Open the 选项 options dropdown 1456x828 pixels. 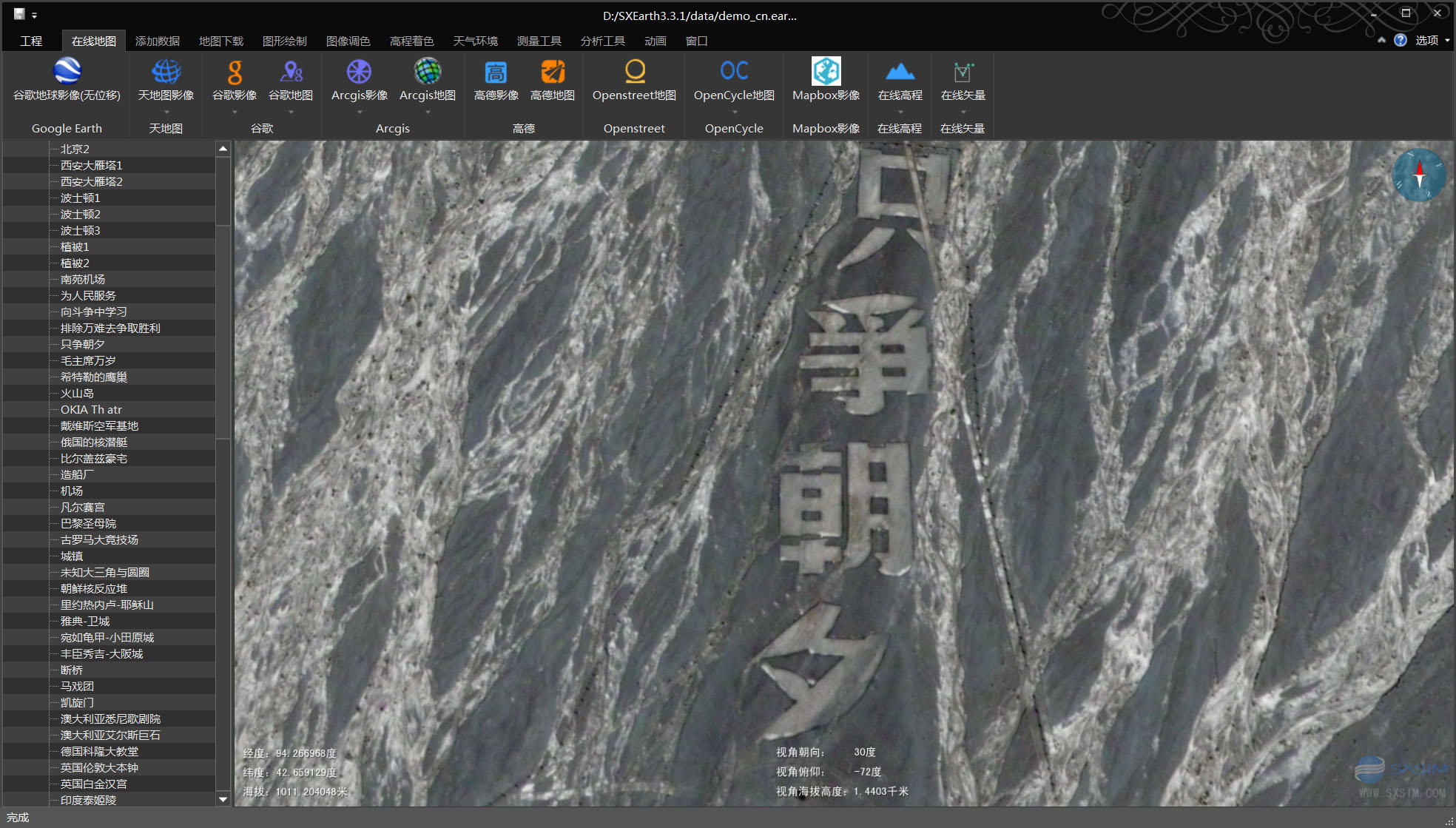(1432, 40)
